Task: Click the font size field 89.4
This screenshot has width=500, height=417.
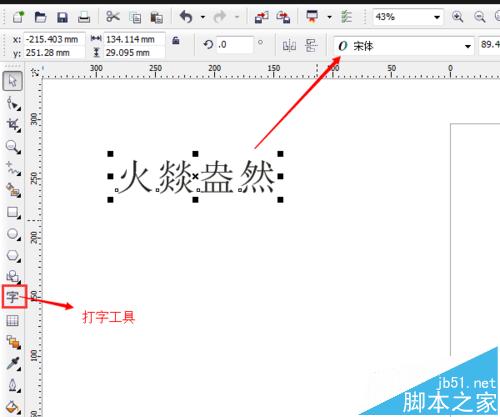Action: pyautogui.click(x=489, y=44)
